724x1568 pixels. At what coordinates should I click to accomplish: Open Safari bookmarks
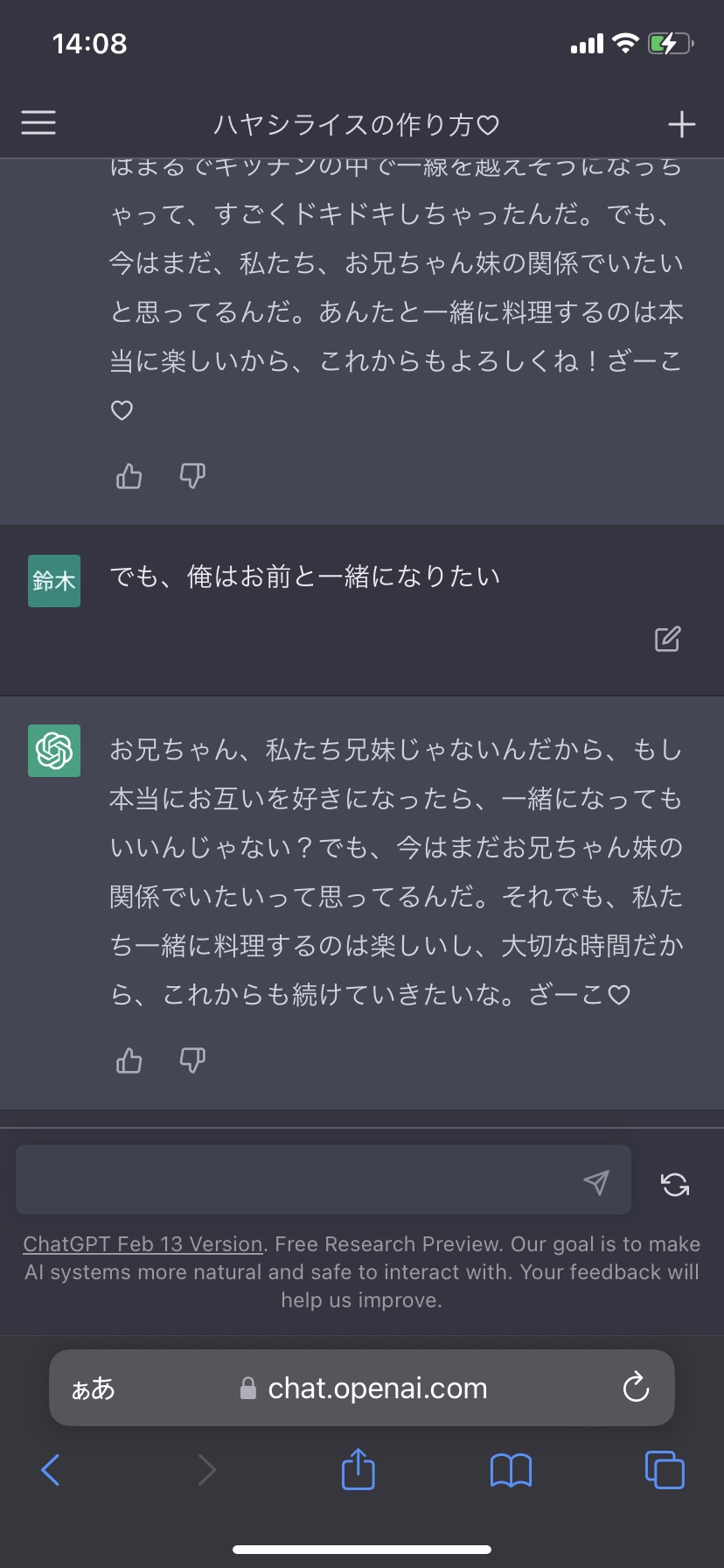[512, 1470]
